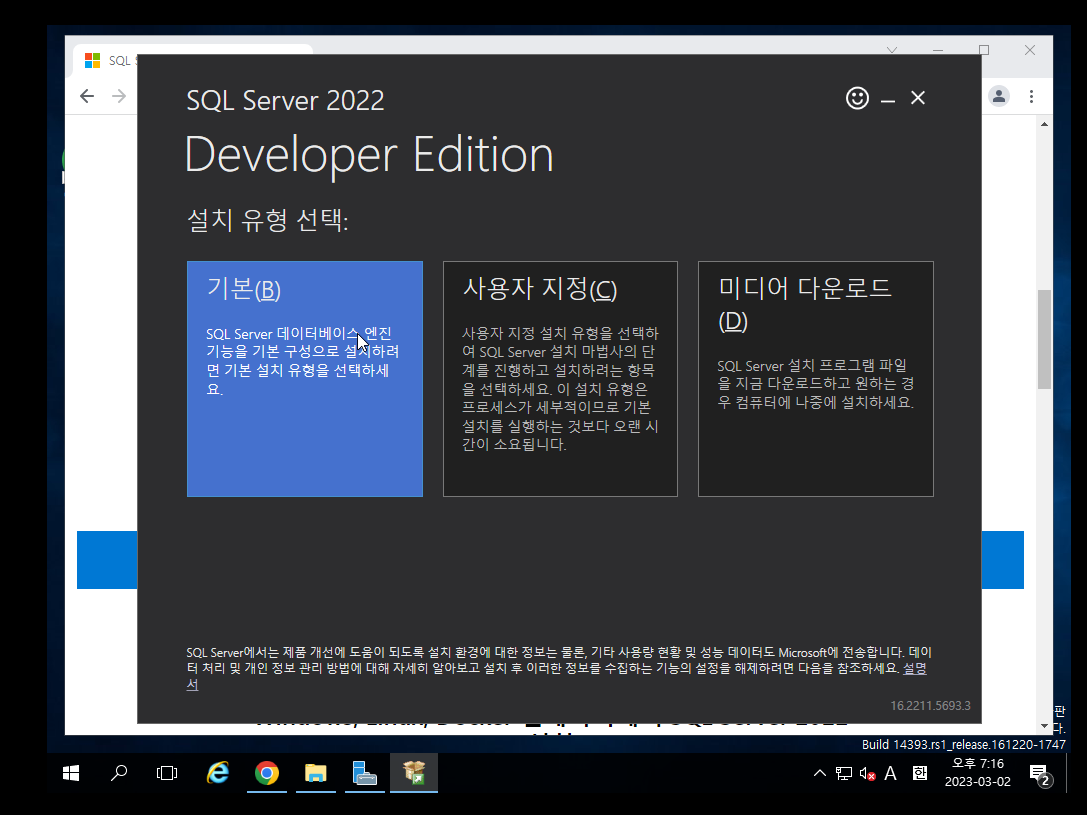
Task: Click the Microsoft logo in the Chrome tab
Action: click(x=92, y=61)
